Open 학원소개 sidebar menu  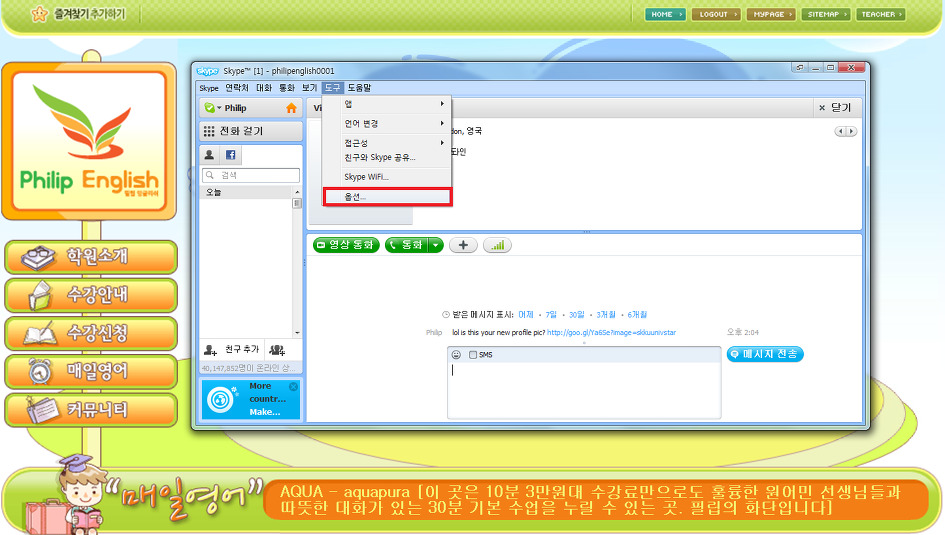[x=91, y=257]
